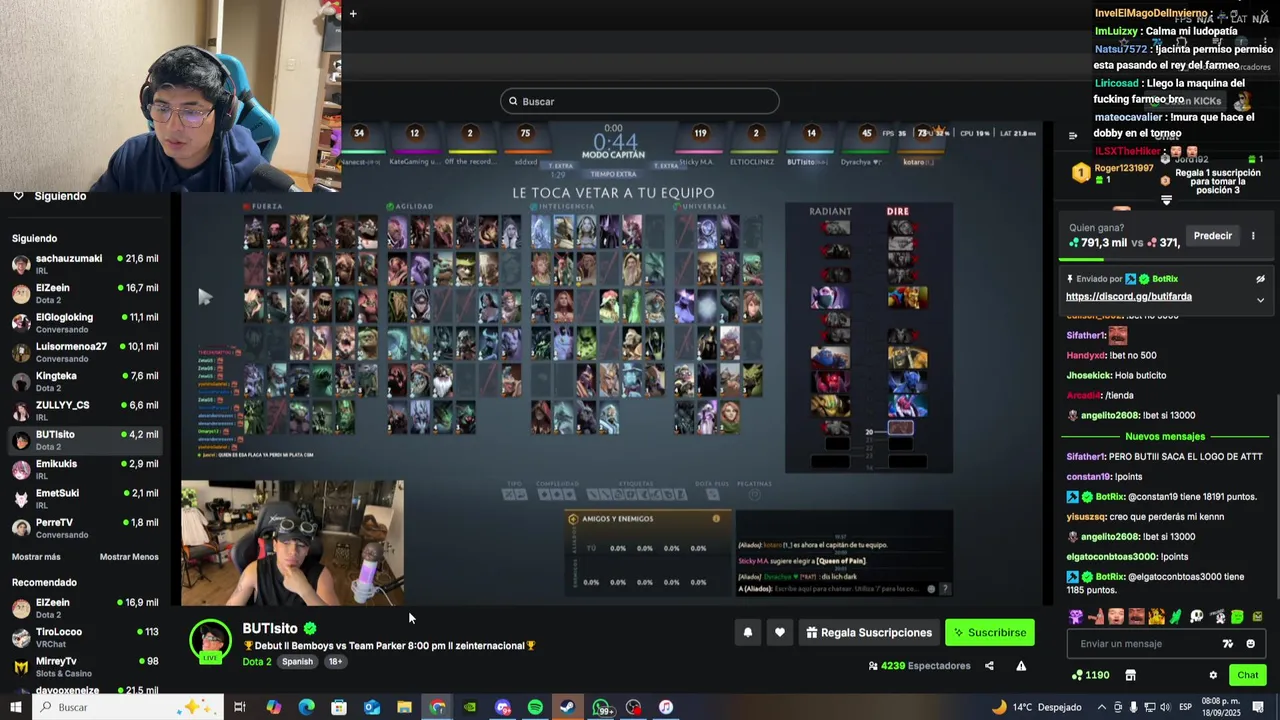
Task: Click the green square face quick emote
Action: (x=1237, y=617)
